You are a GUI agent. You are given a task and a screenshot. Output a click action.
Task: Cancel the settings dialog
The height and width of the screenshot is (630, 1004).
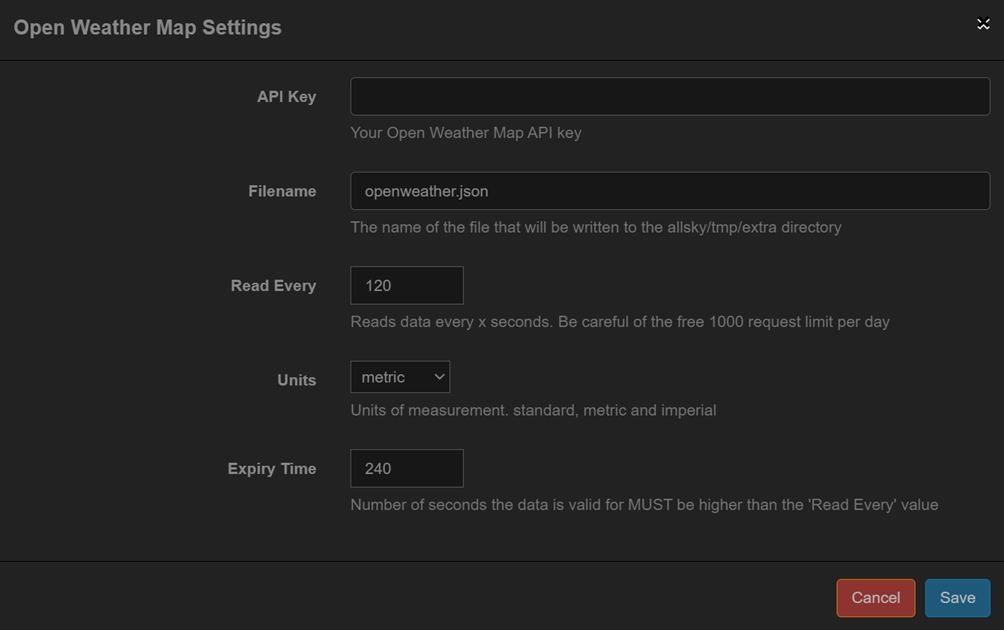[x=875, y=597]
